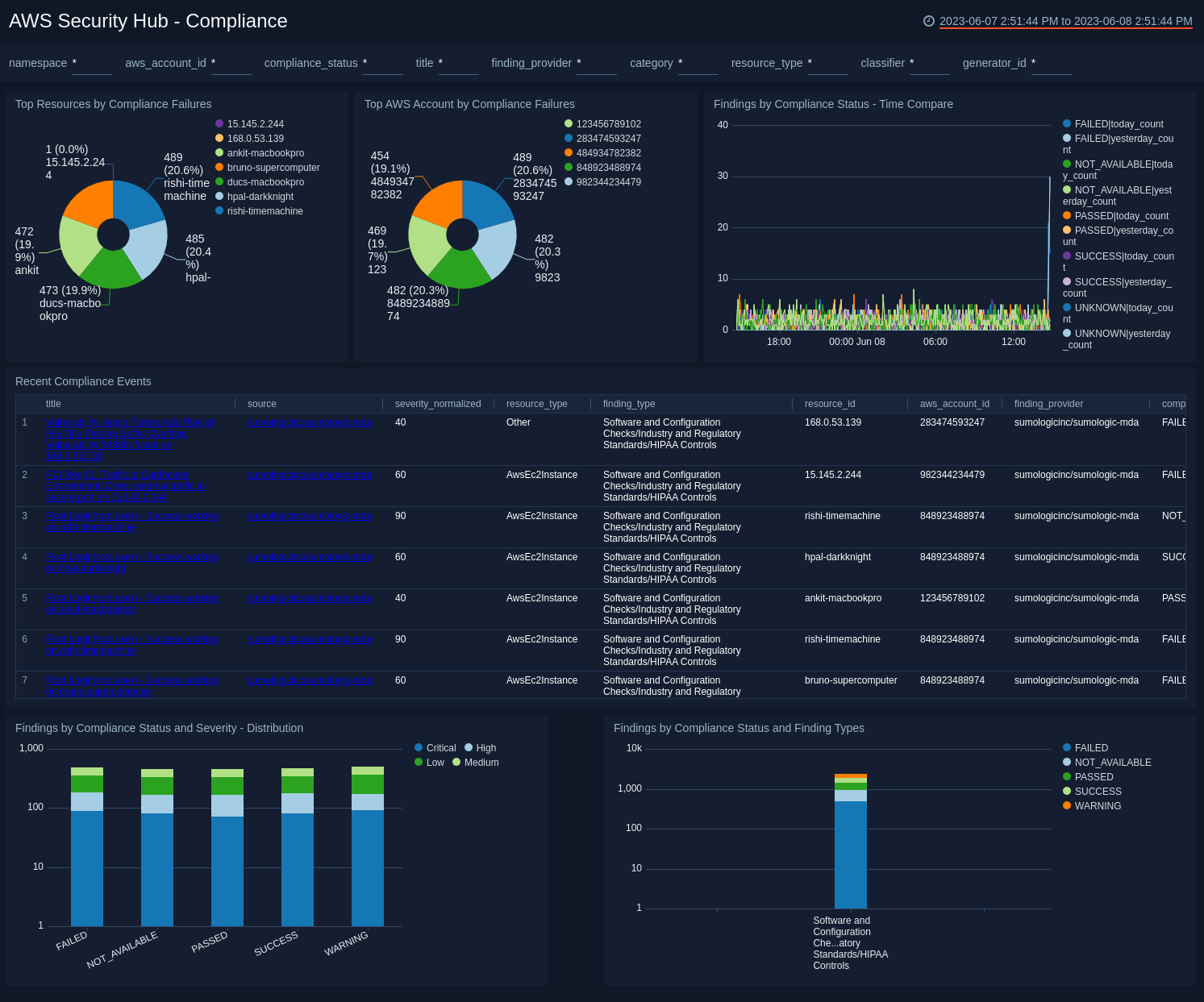Toggle Medium in the severity legend
This screenshot has width=1204, height=1002.
[475, 763]
